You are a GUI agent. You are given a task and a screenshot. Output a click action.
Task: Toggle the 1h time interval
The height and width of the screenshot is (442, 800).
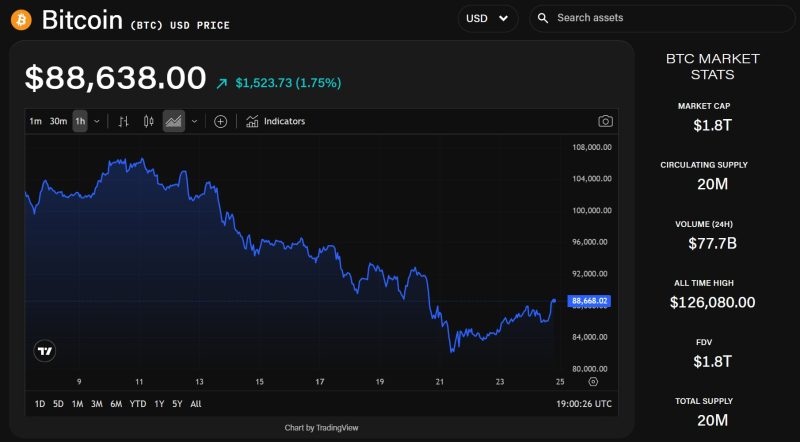pyautogui.click(x=80, y=121)
